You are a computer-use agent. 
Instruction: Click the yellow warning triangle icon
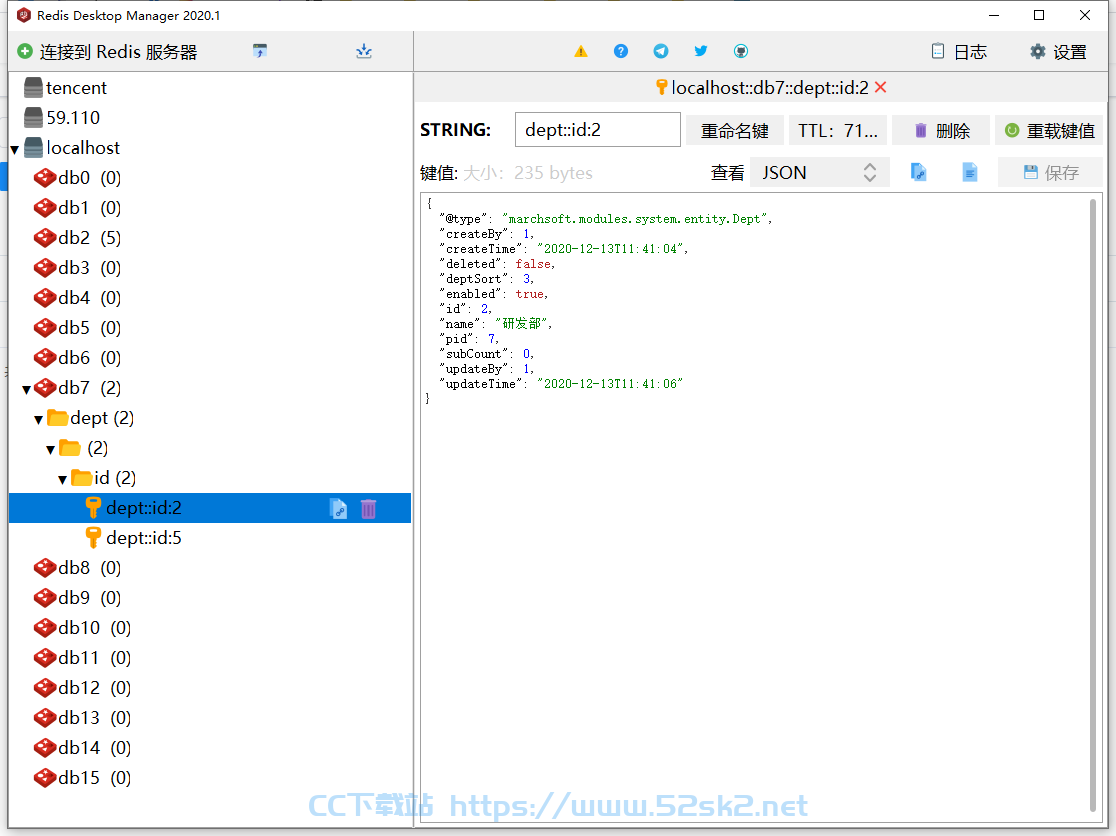click(581, 51)
